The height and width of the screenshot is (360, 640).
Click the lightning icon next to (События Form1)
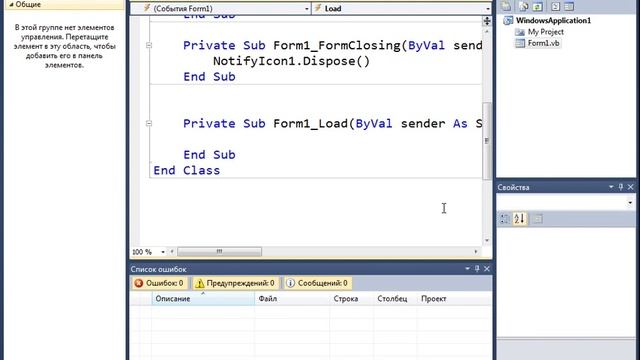147,8
